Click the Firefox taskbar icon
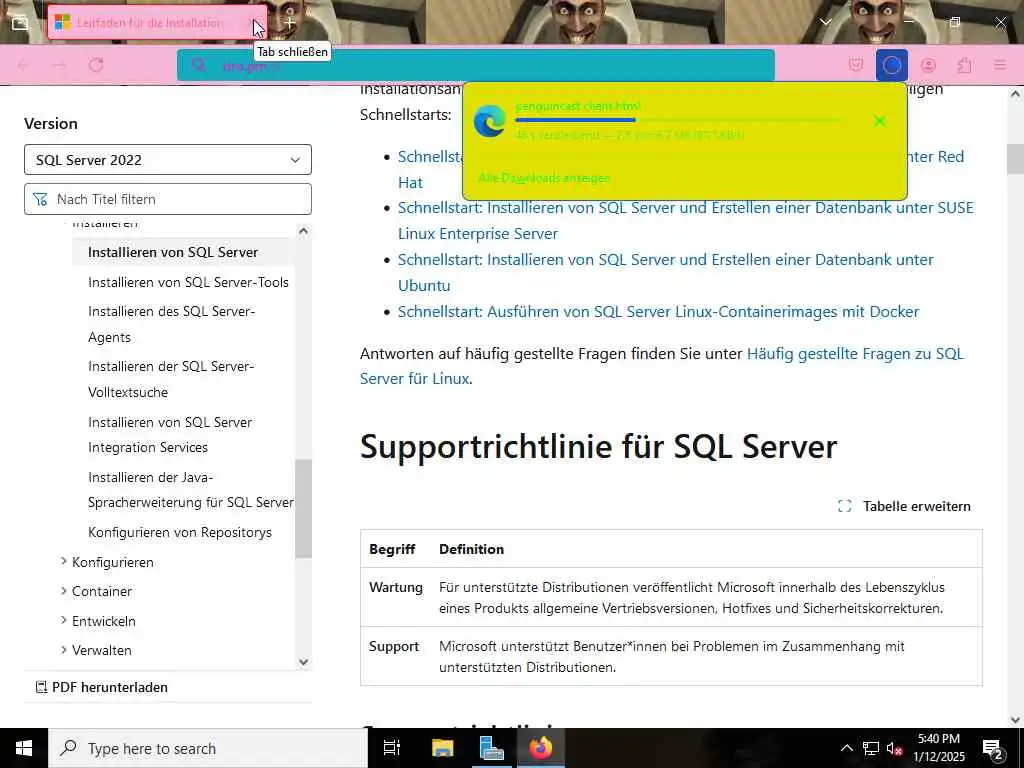 (541, 748)
